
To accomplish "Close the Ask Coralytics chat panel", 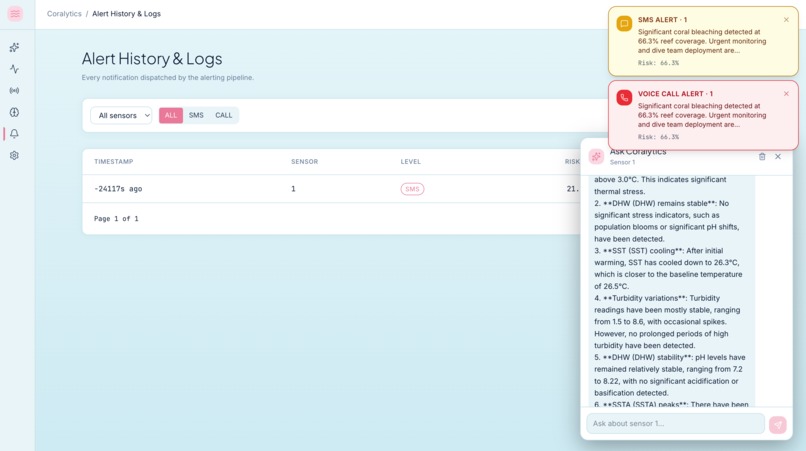I will [x=778, y=156].
